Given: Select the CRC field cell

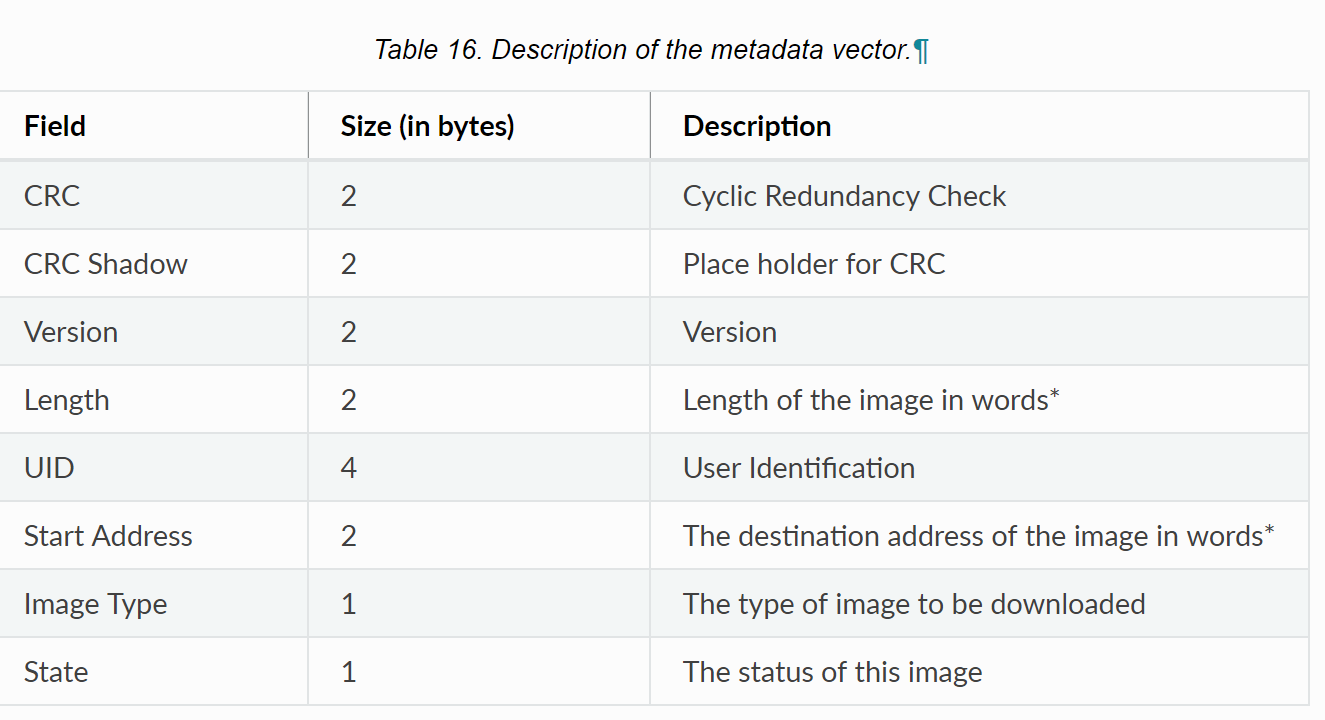Looking at the screenshot, I should click(x=154, y=195).
